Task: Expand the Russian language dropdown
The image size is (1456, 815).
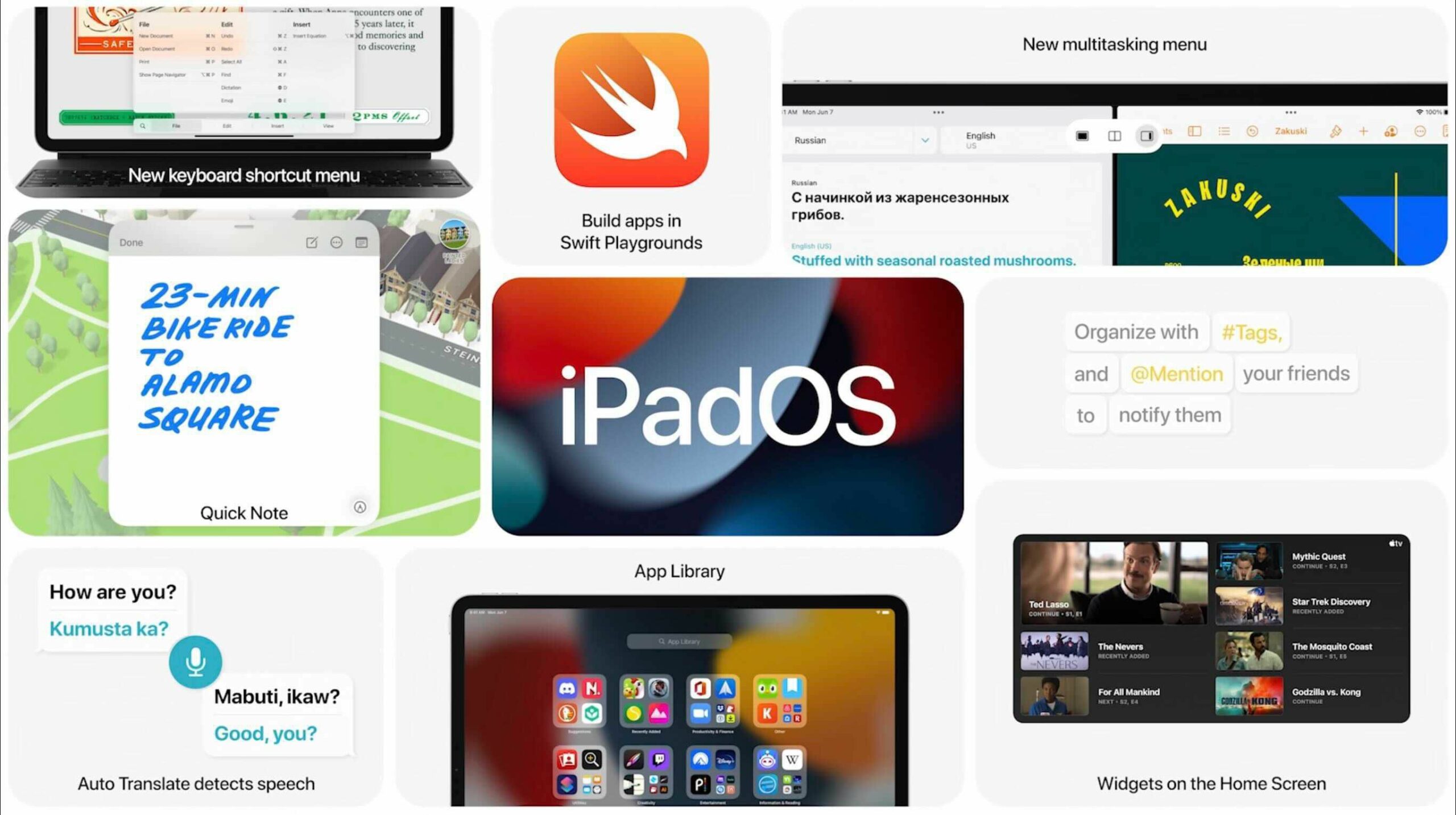Action: [922, 139]
